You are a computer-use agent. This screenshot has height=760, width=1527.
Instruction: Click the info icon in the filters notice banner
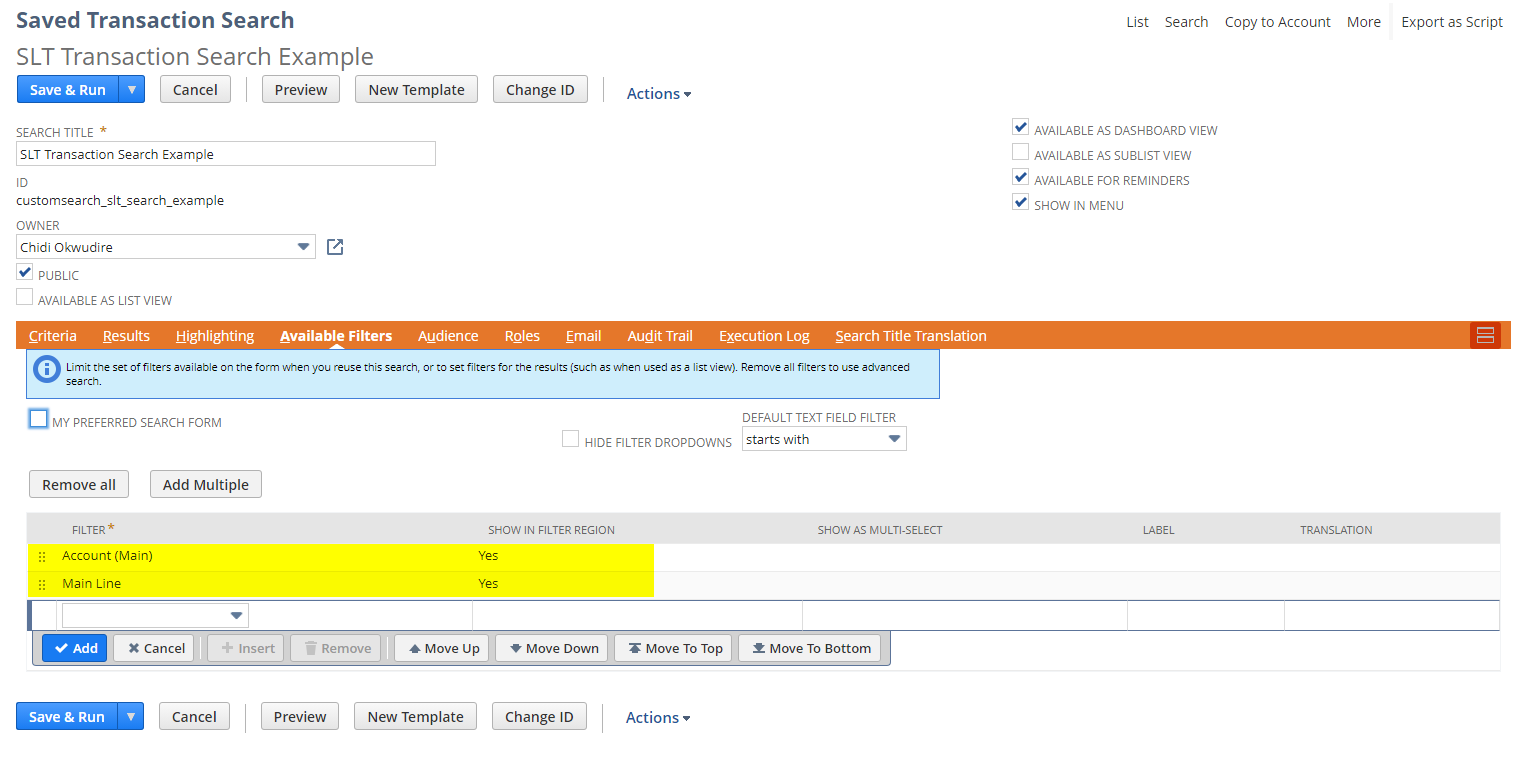tap(46, 369)
